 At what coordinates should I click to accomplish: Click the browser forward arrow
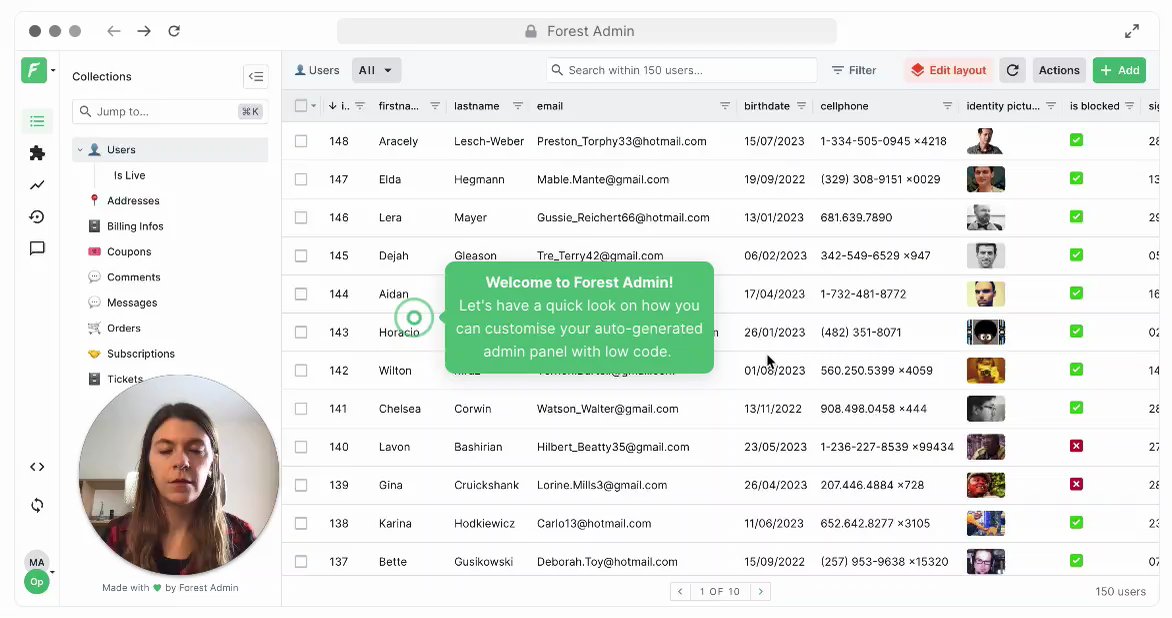pyautogui.click(x=144, y=31)
